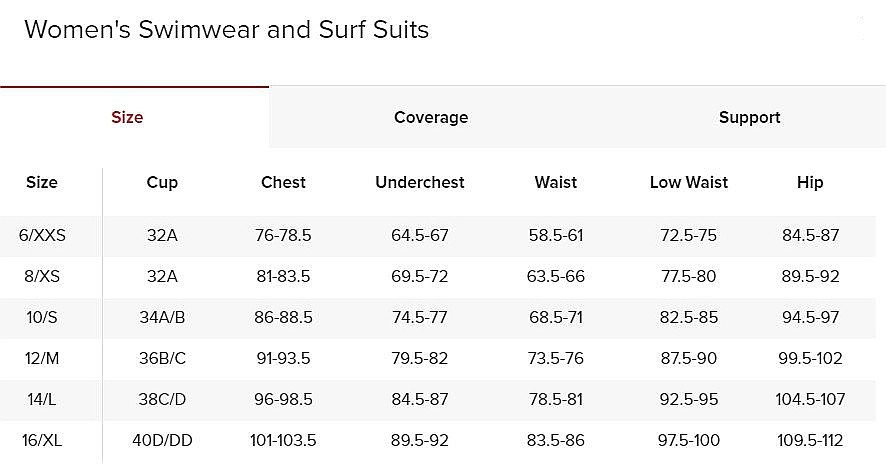Click the Women's Swimwear and Surf Suits heading
Image resolution: width=886 pixels, height=465 pixels.
click(x=227, y=29)
